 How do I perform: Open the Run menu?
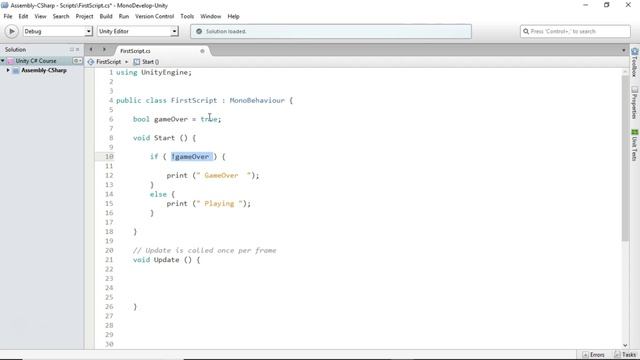tap(124, 16)
